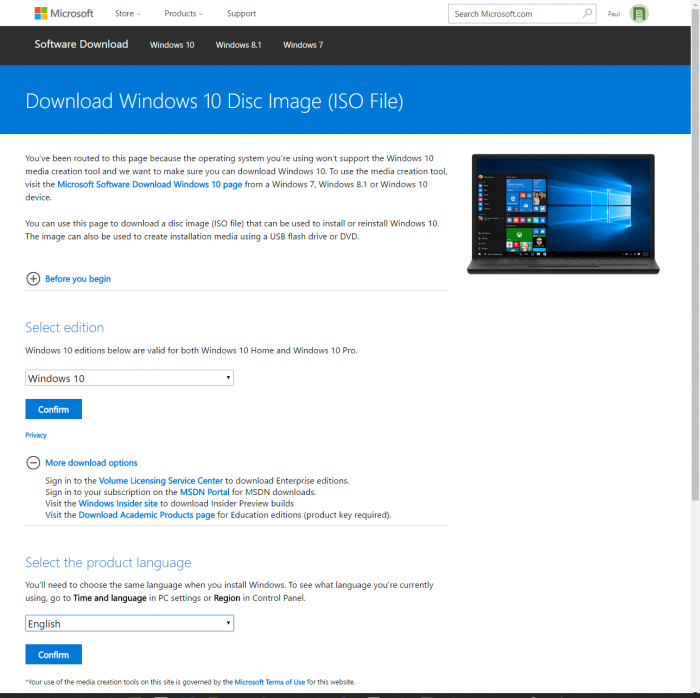Collapse More download options minus icon
The width and height of the screenshot is (700, 698).
(x=33, y=462)
